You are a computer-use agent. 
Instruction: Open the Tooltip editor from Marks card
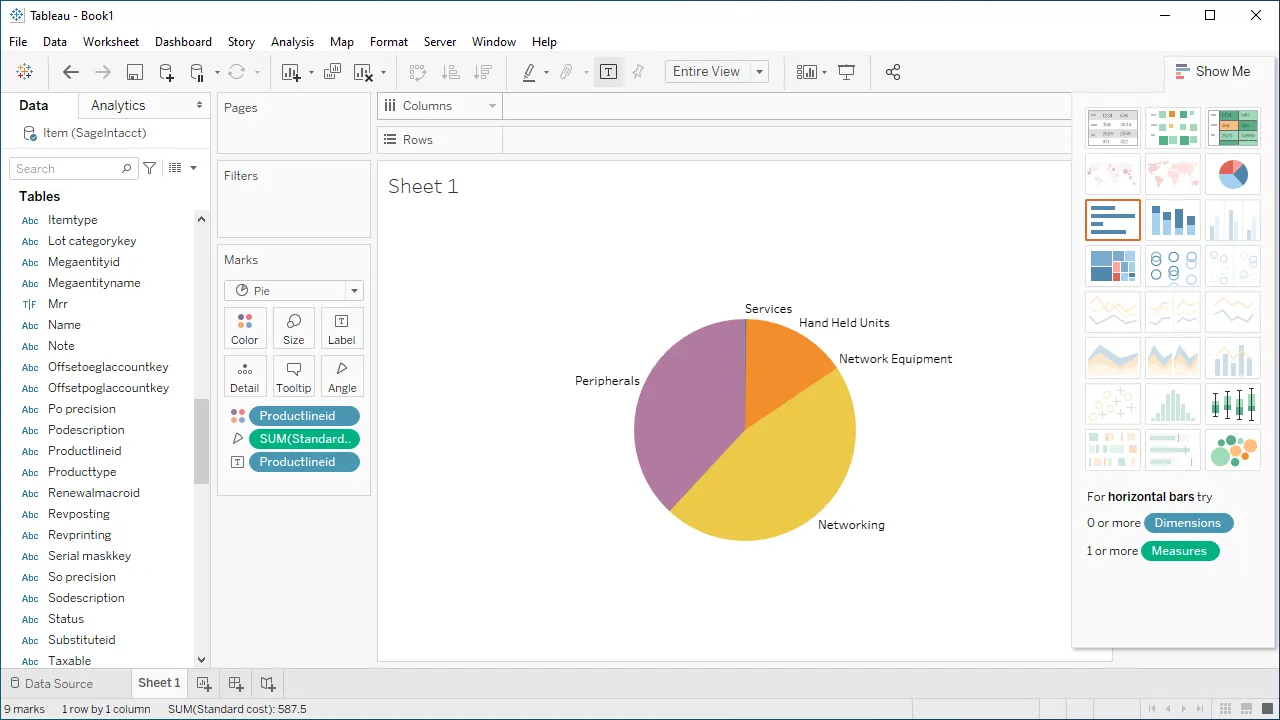coord(293,375)
